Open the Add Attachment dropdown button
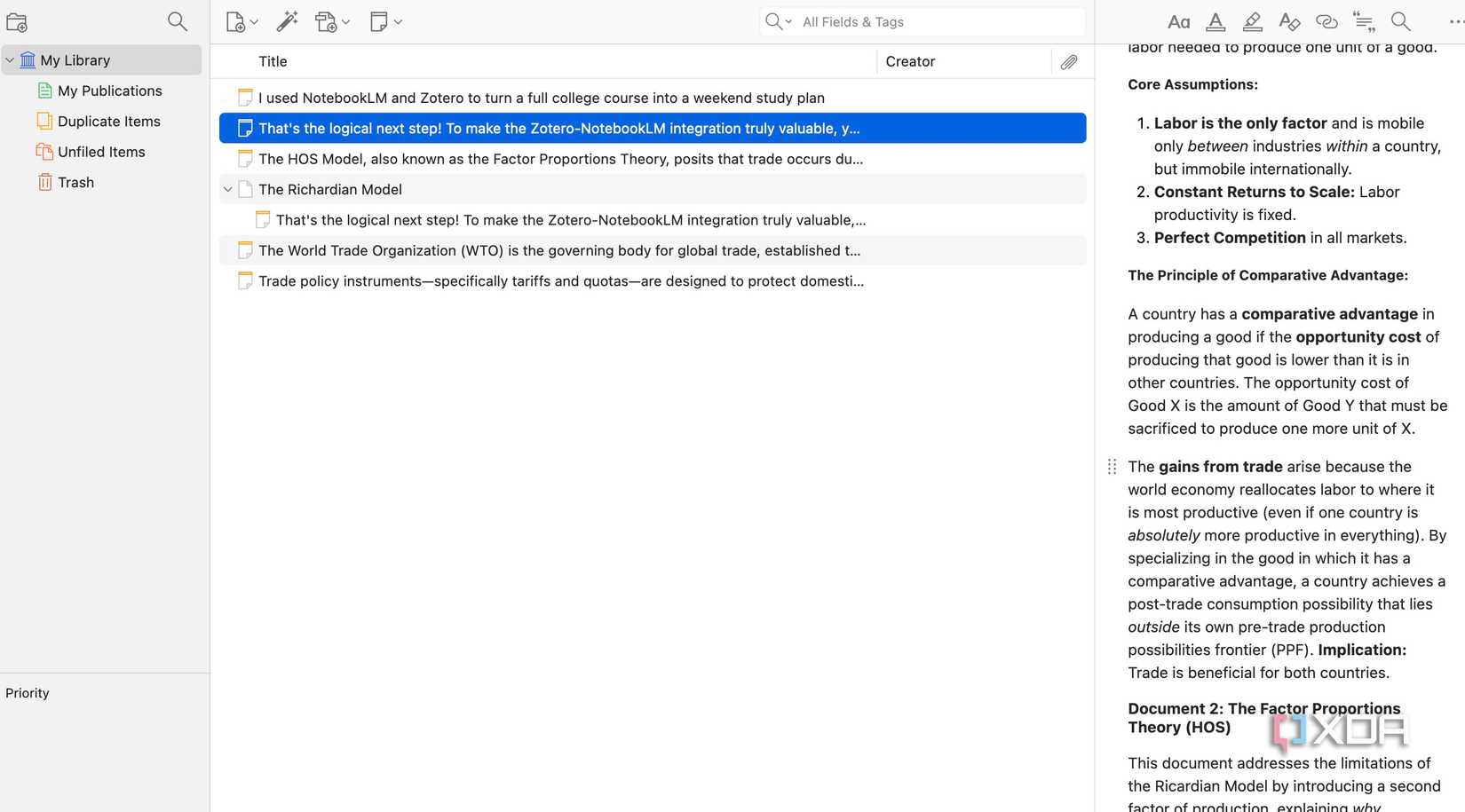 click(x=332, y=22)
